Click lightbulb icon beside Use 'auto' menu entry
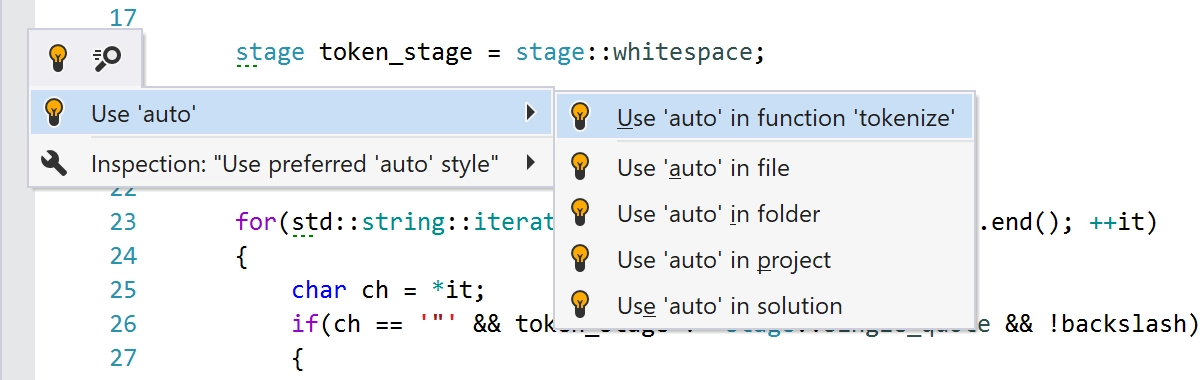 click(x=55, y=113)
